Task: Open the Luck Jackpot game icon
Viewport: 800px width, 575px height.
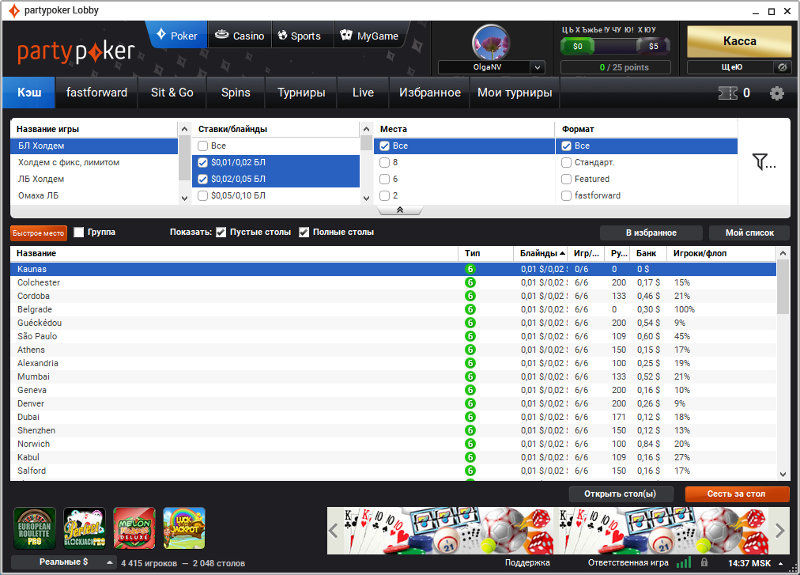Action: tap(184, 529)
